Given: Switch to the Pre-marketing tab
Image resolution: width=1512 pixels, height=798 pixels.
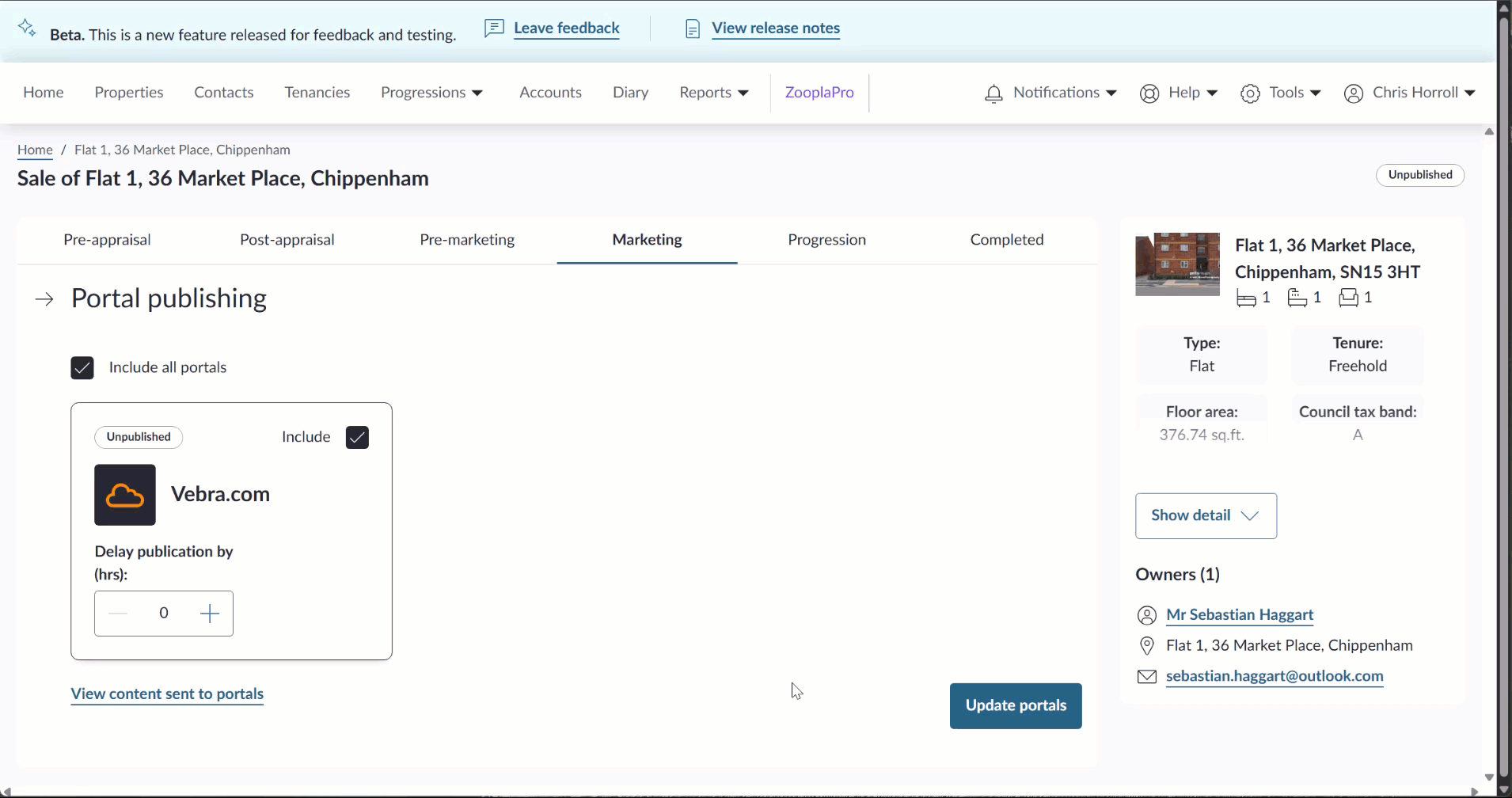Looking at the screenshot, I should (x=467, y=240).
